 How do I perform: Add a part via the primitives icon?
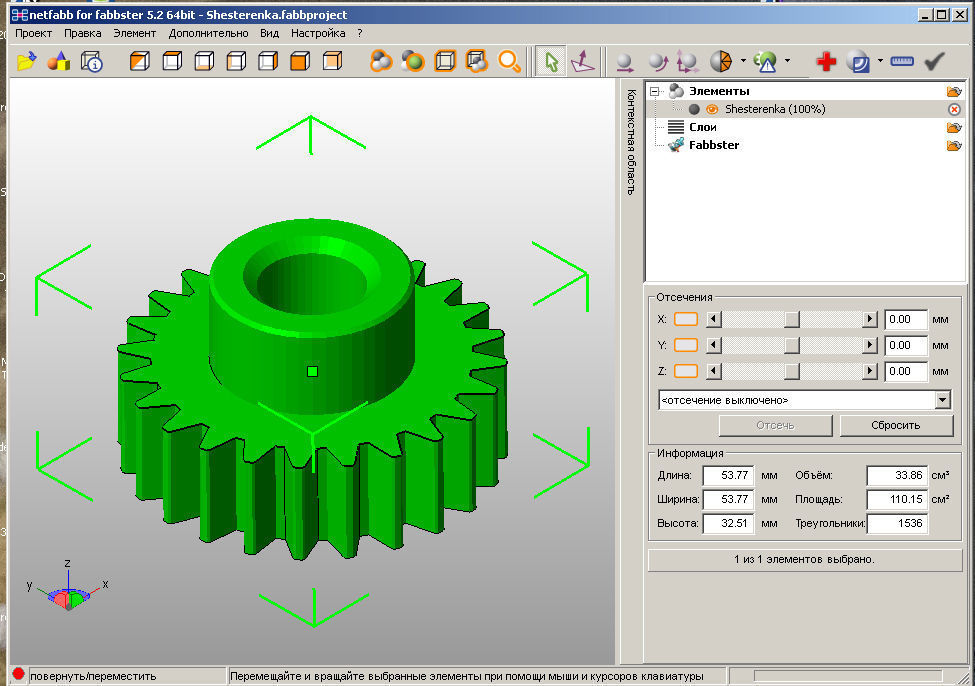(59, 62)
